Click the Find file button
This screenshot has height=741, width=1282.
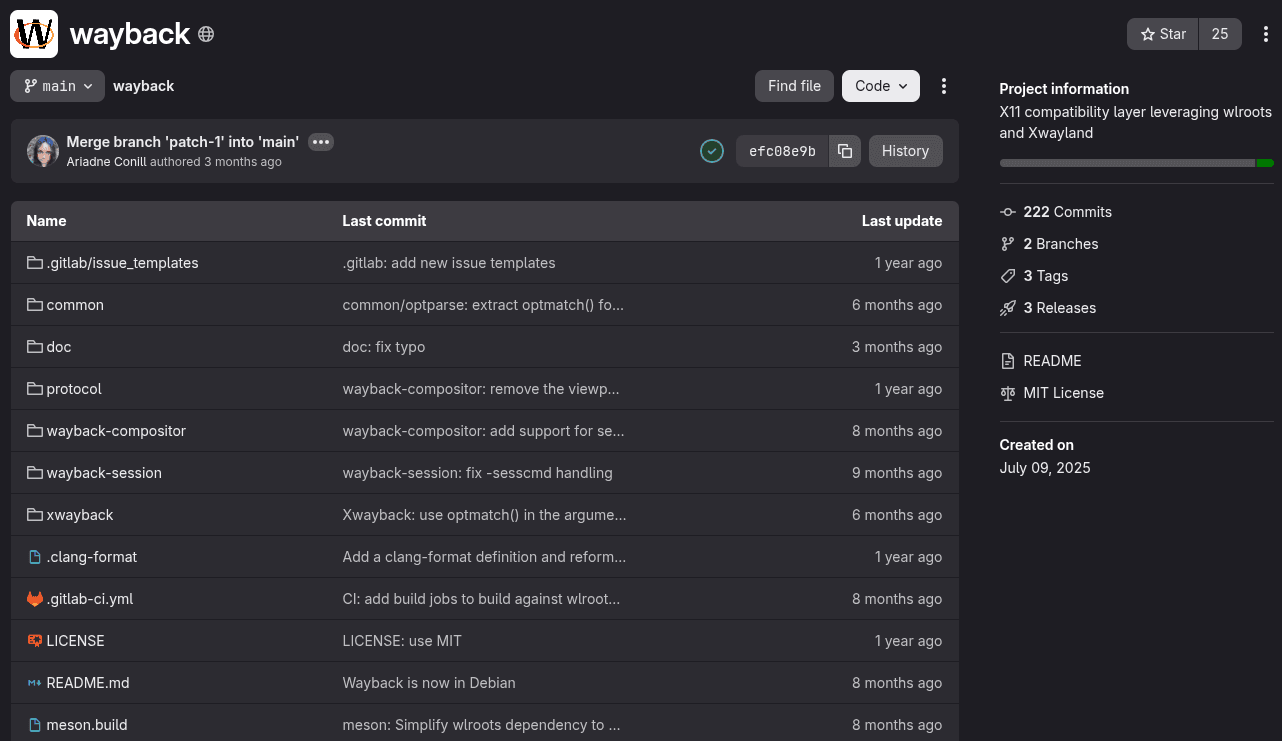[795, 86]
